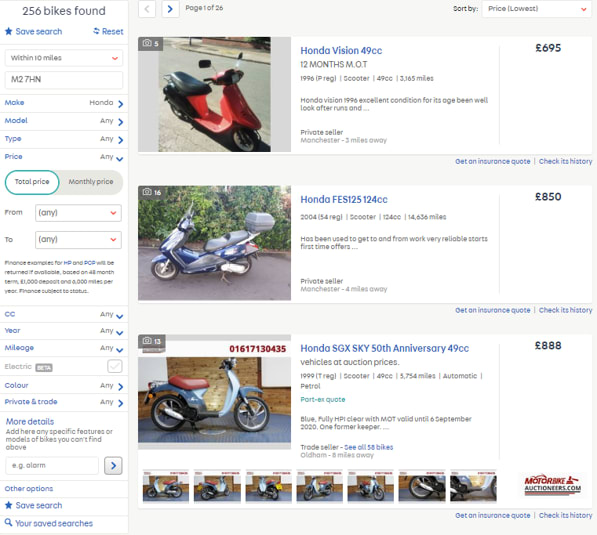Submit More details keyword arrow button
The width and height of the screenshot is (597, 535).
click(113, 465)
